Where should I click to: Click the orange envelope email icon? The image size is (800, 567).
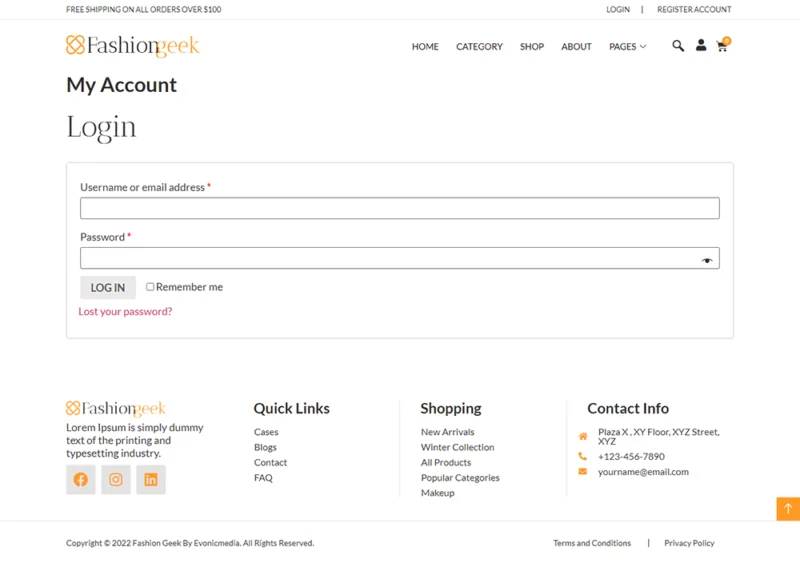coord(582,472)
